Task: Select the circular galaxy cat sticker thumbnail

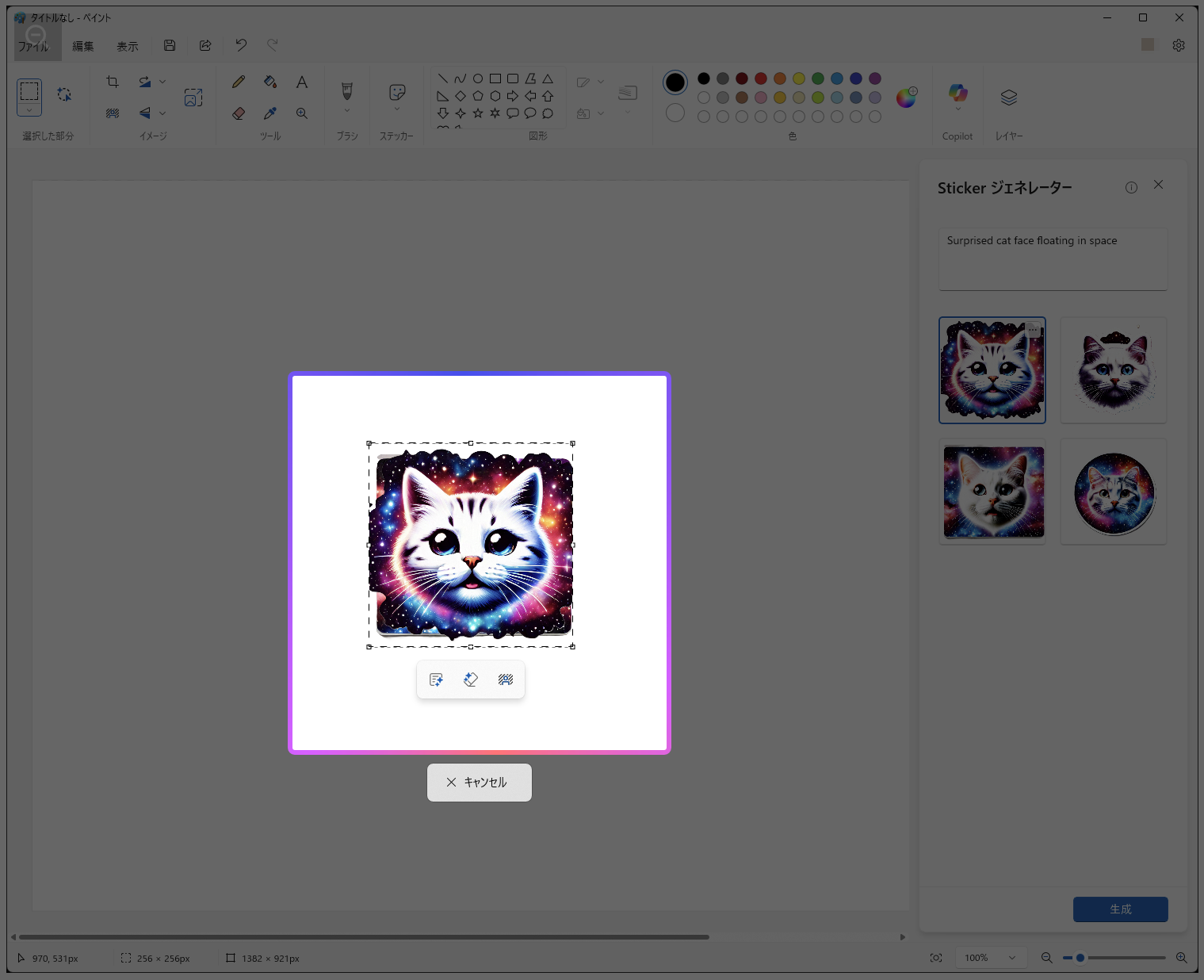Action: pyautogui.click(x=1113, y=492)
